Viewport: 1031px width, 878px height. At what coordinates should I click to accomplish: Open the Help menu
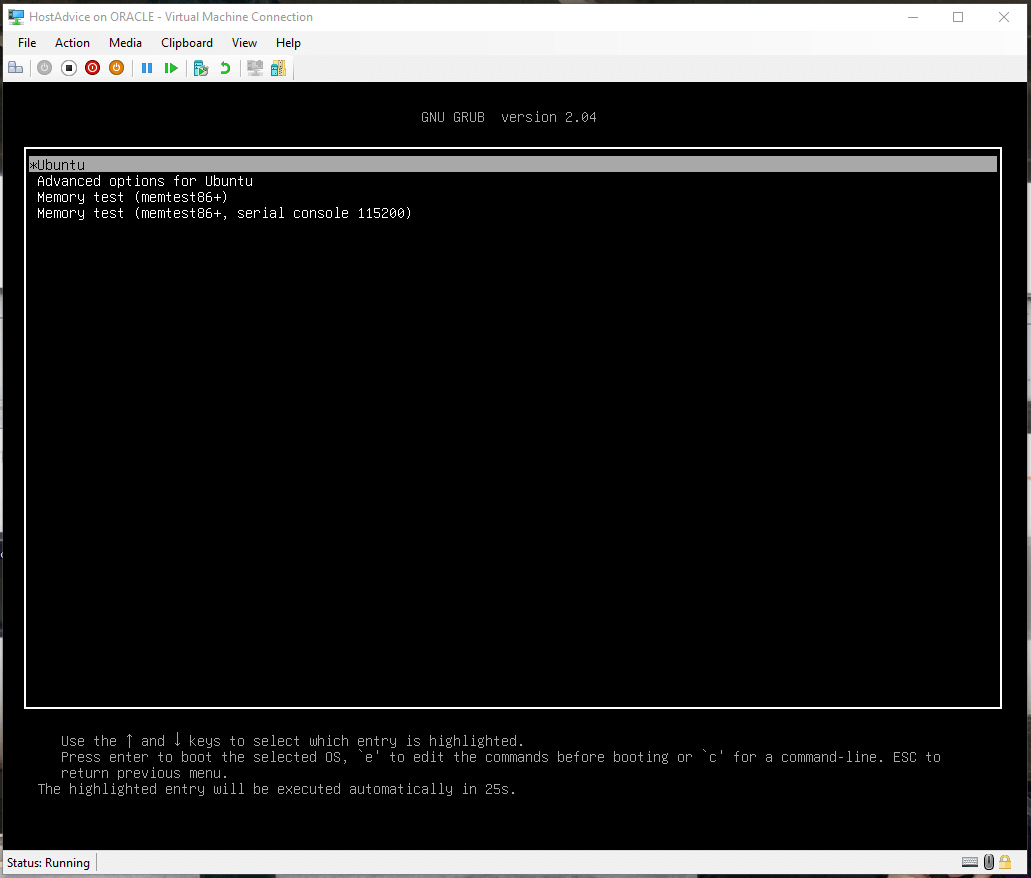coord(288,43)
